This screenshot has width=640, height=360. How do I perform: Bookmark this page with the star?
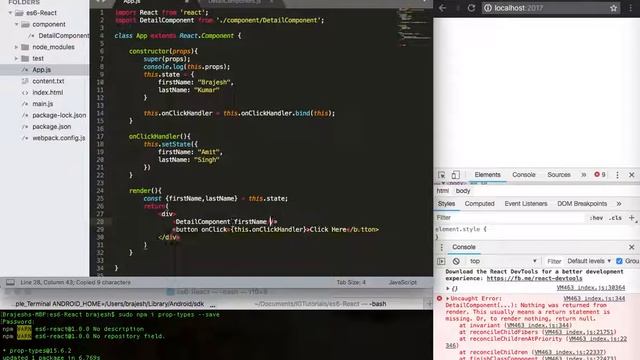(613, 8)
